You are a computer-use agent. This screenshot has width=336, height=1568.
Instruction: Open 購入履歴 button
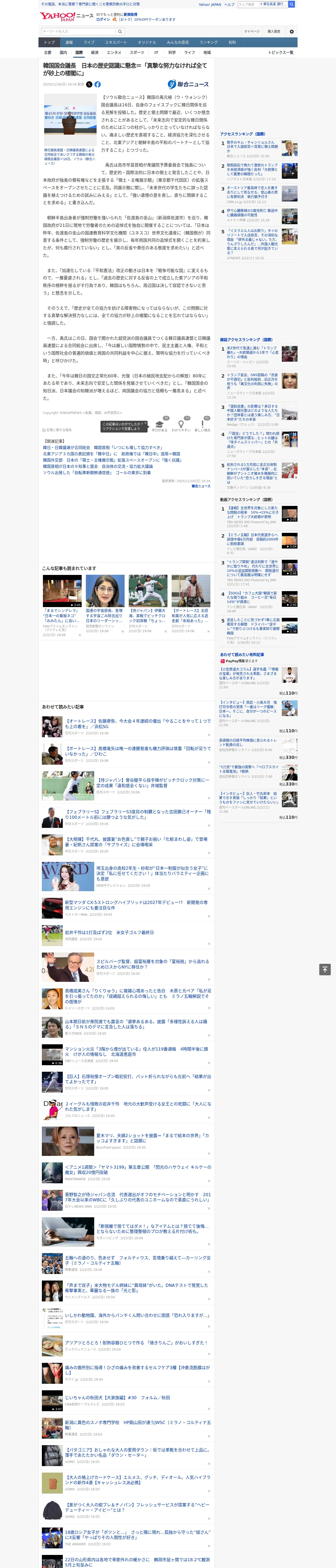[x=274, y=32]
